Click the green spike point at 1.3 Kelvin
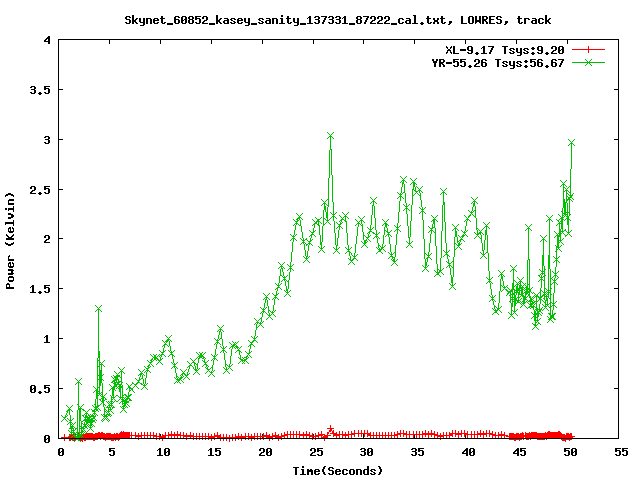640x480 pixels. [98, 309]
